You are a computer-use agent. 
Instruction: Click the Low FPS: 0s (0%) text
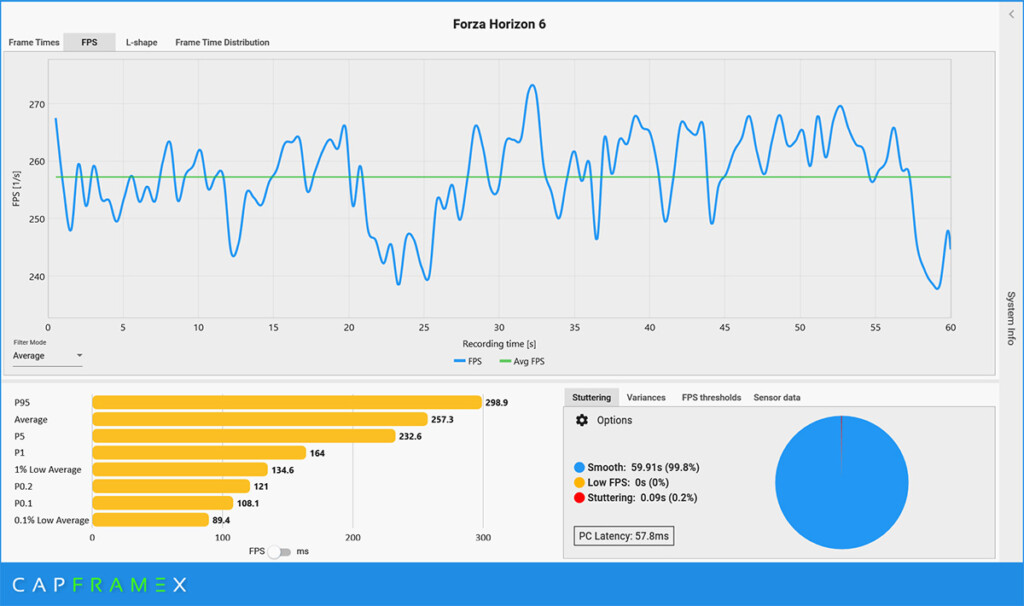[628, 483]
